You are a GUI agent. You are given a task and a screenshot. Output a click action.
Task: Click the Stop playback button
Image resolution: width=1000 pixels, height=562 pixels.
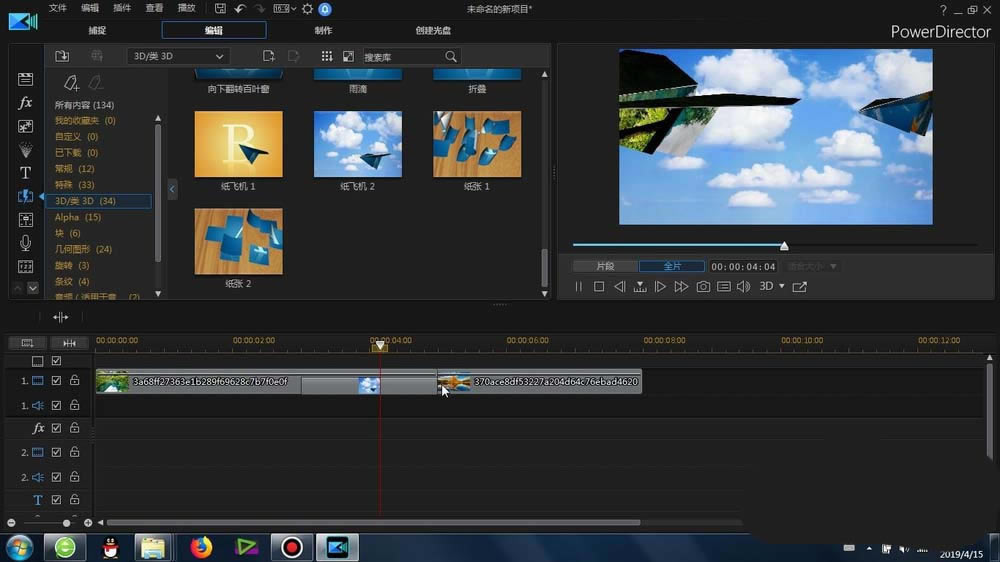click(599, 287)
